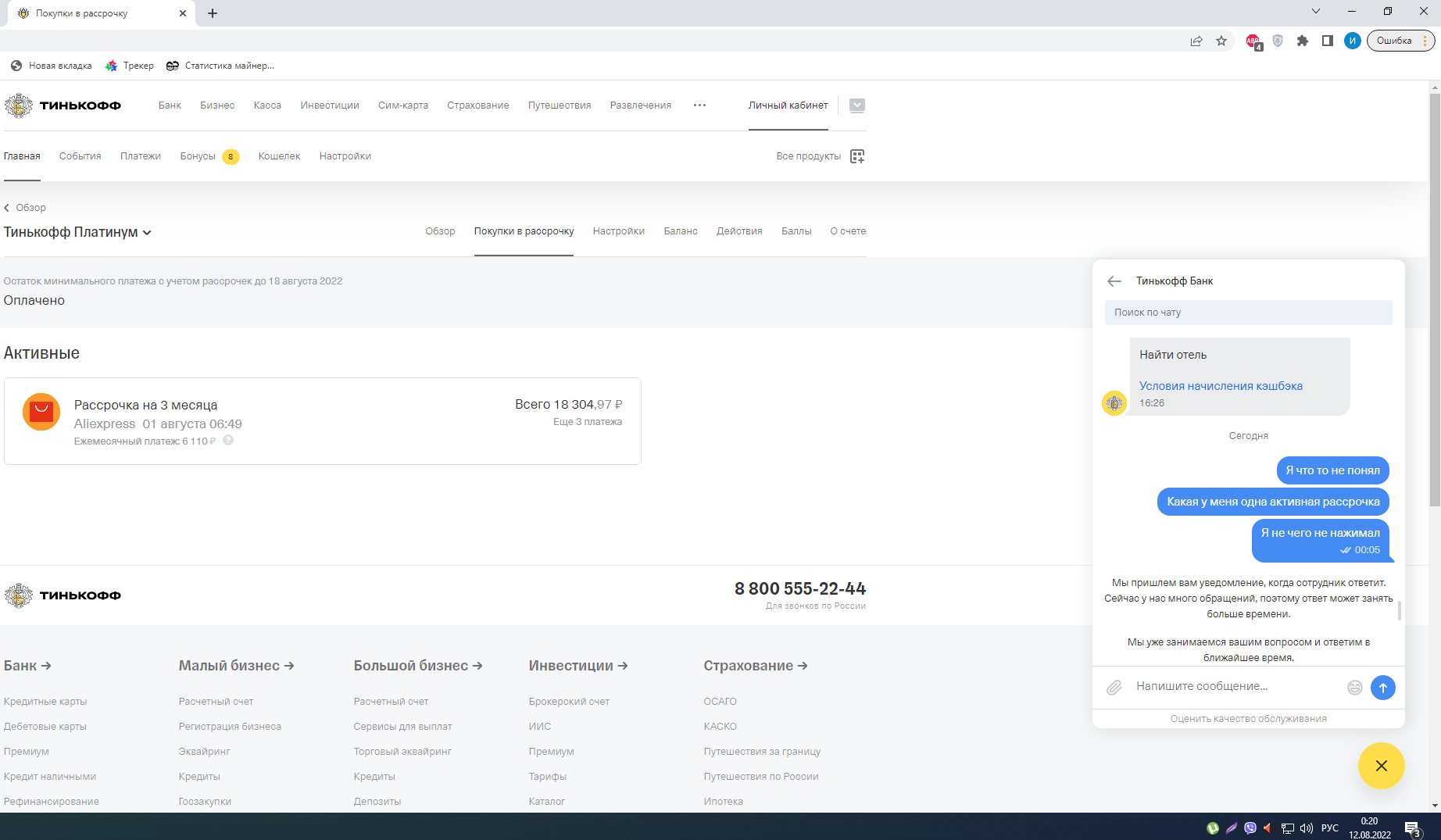Screen dimensions: 1441x840
Task: Open the Бонусы tab with badge 8
Action: click(x=209, y=156)
